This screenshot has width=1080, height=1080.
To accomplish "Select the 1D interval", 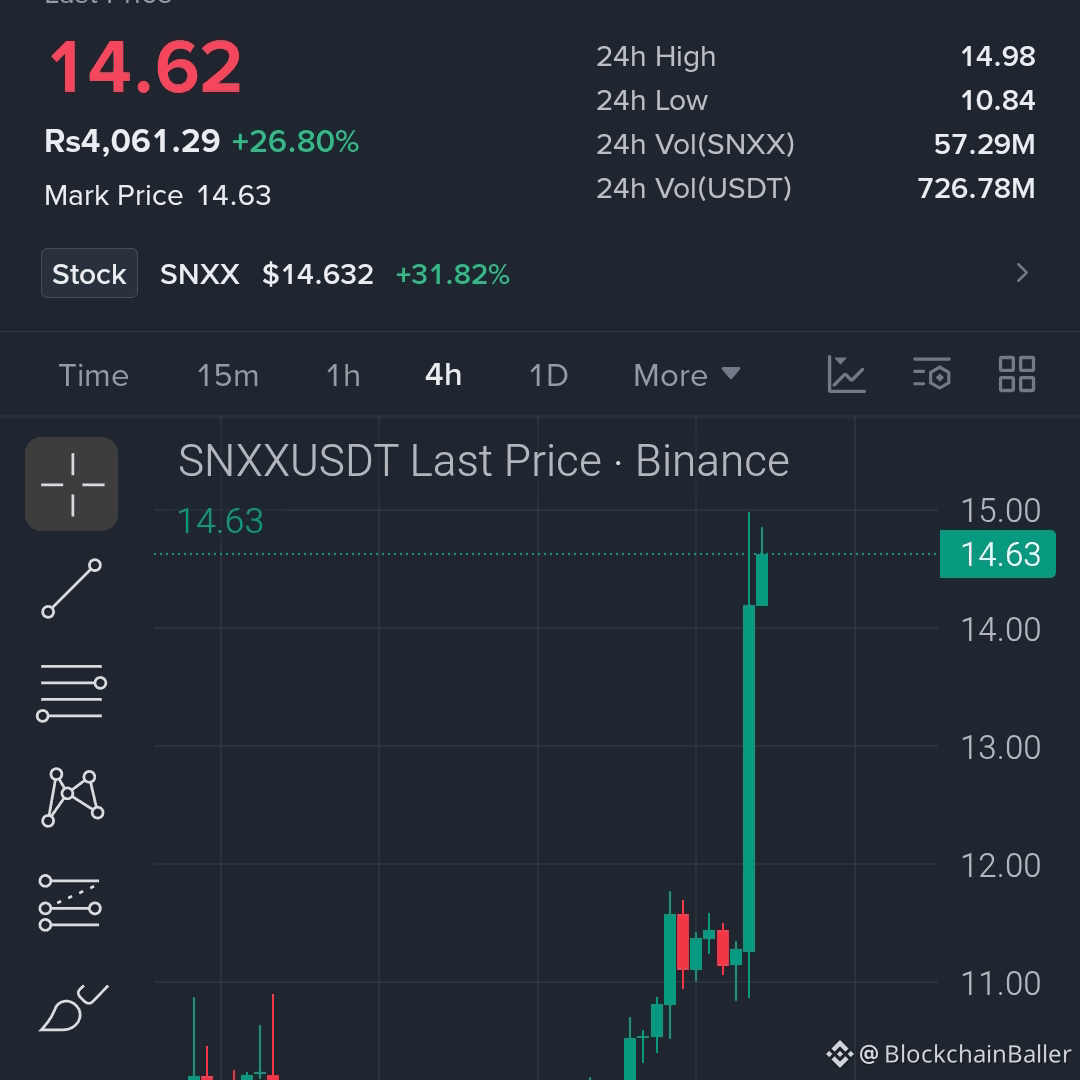I will [x=548, y=375].
